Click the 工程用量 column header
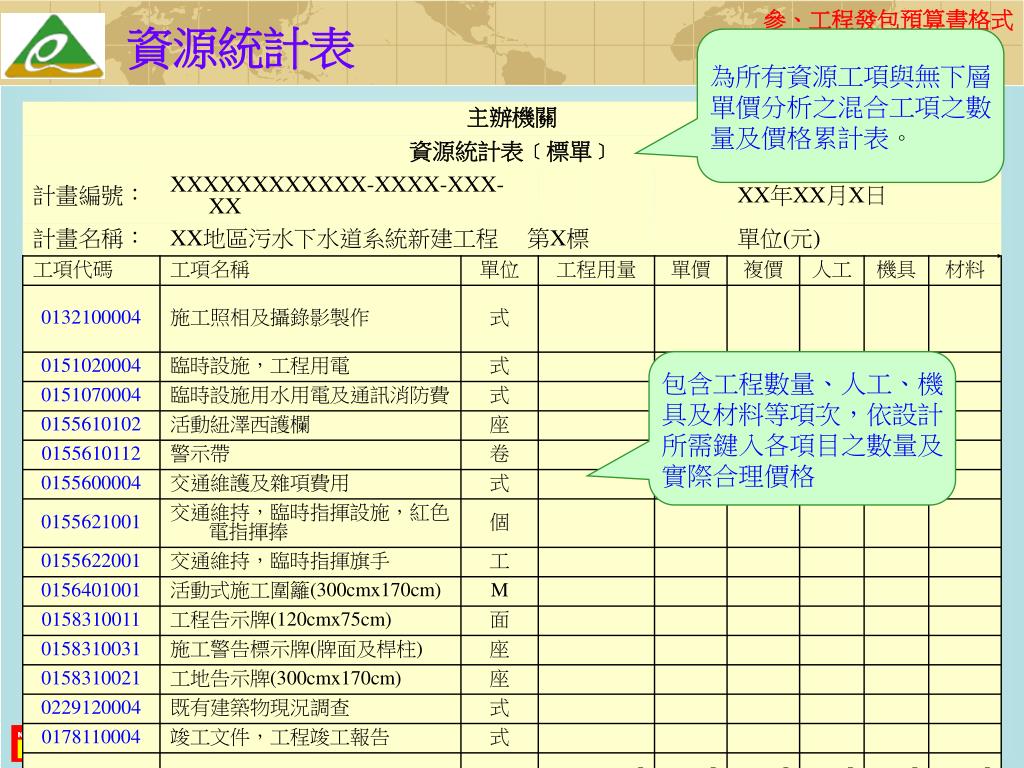 click(x=596, y=270)
